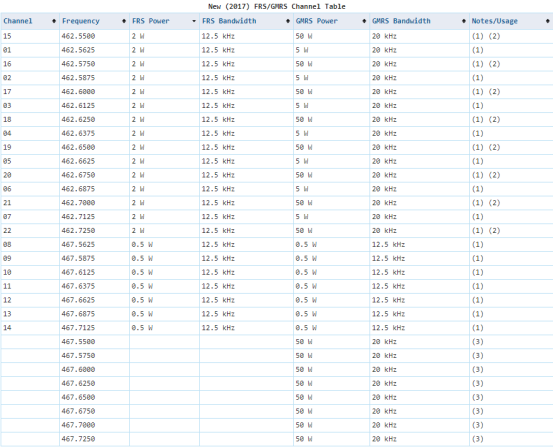Click the FRS Bandwidth header label
Viewport: 554px width, 447px height.
(229, 21)
